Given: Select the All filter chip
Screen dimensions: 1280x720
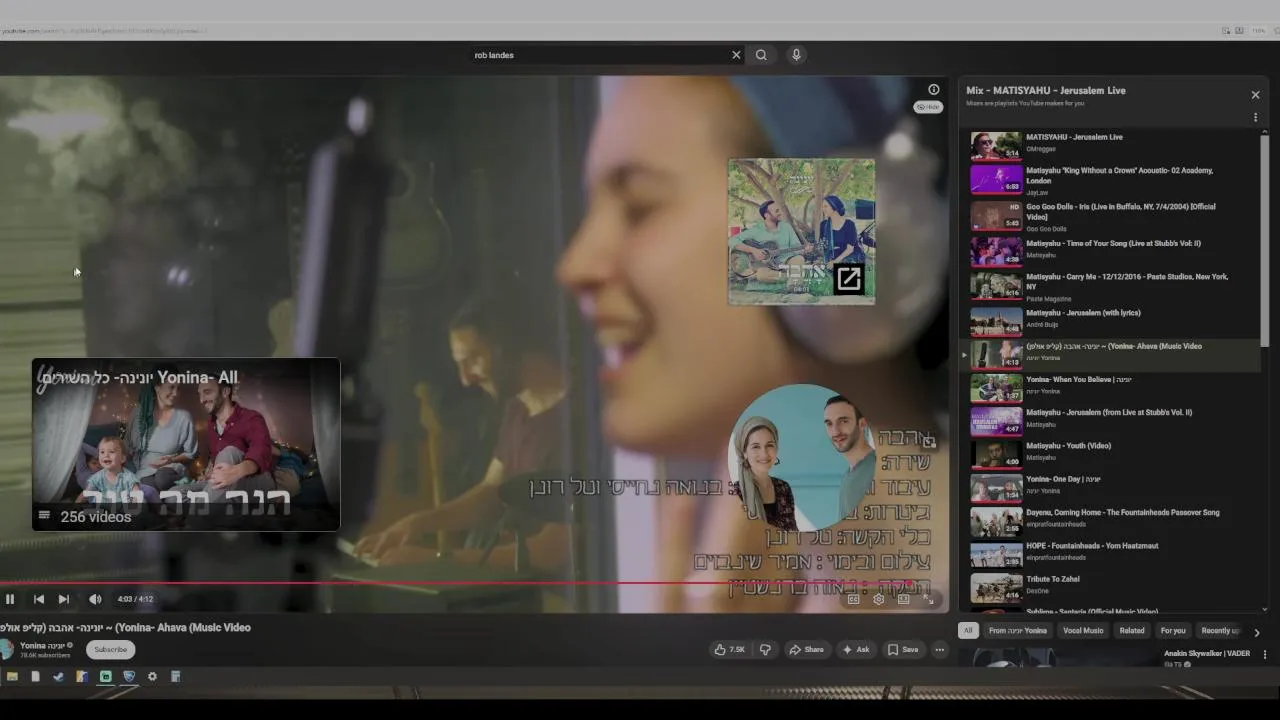Looking at the screenshot, I should [968, 631].
